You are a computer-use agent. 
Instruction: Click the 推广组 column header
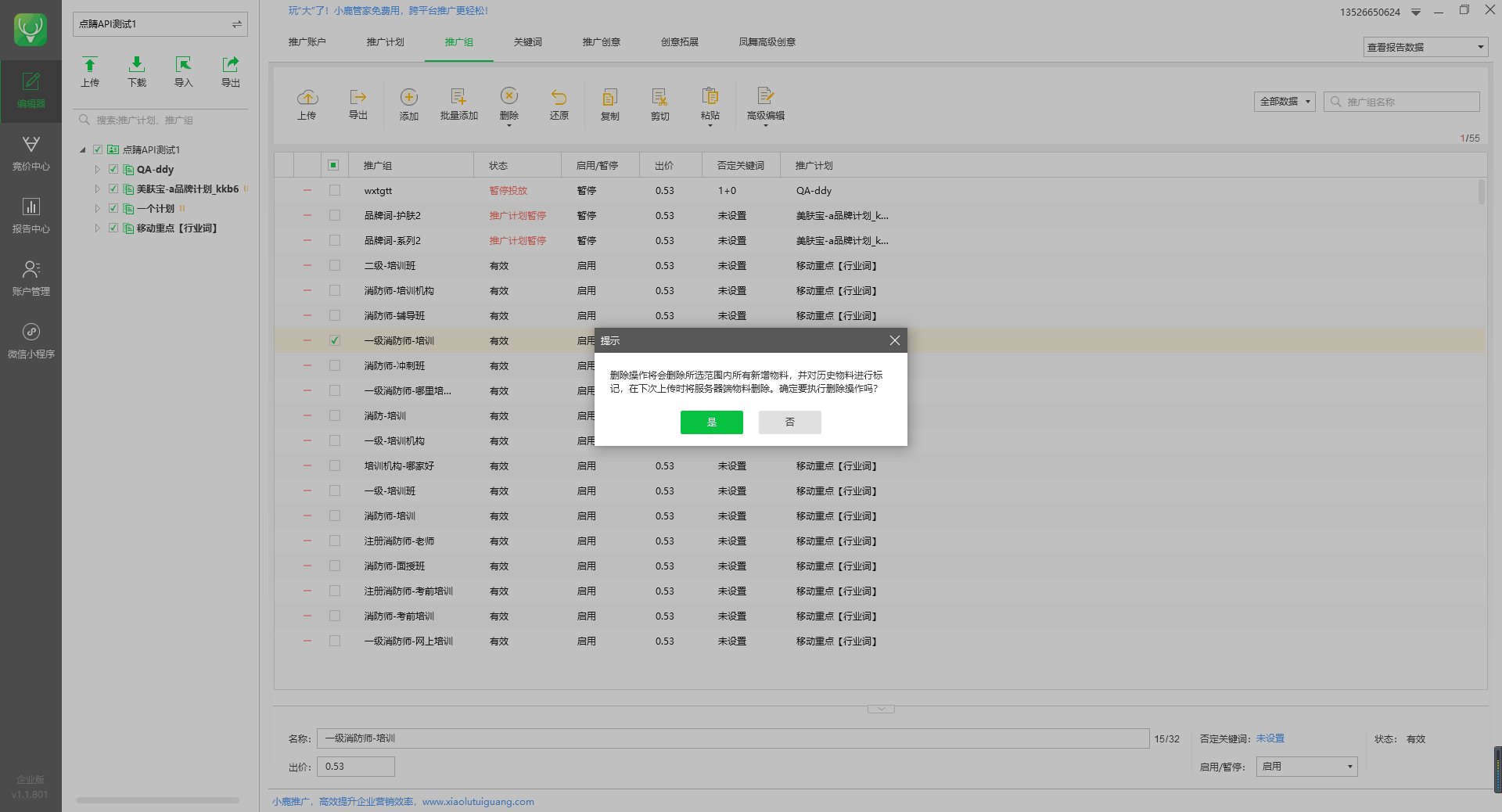pos(412,165)
